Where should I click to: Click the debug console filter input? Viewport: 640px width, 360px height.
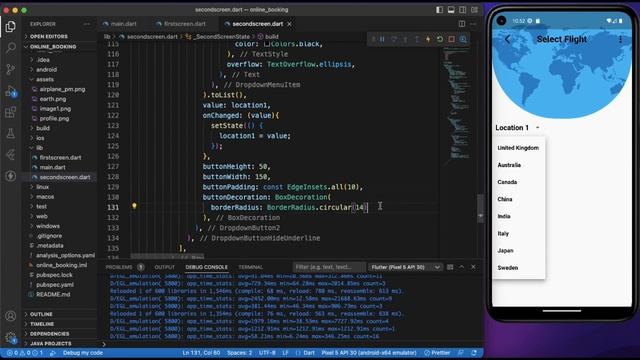(x=329, y=267)
